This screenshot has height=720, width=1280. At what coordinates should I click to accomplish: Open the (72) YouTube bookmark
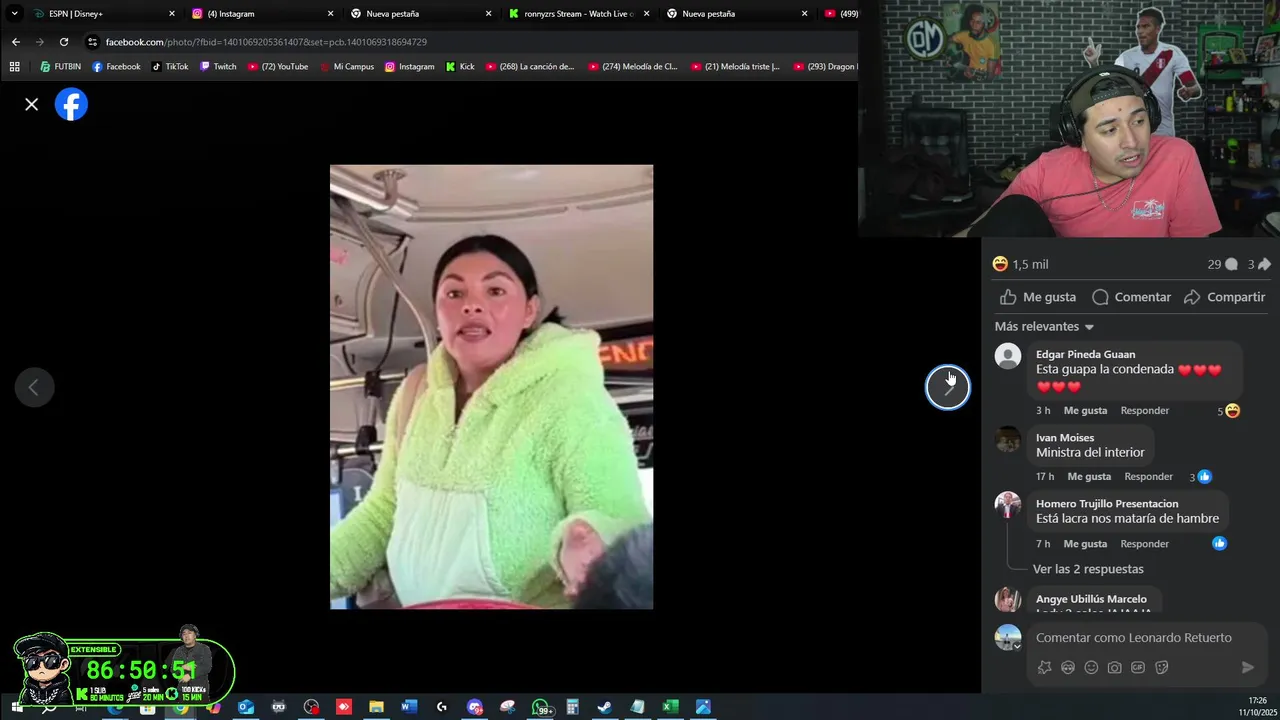tap(277, 67)
